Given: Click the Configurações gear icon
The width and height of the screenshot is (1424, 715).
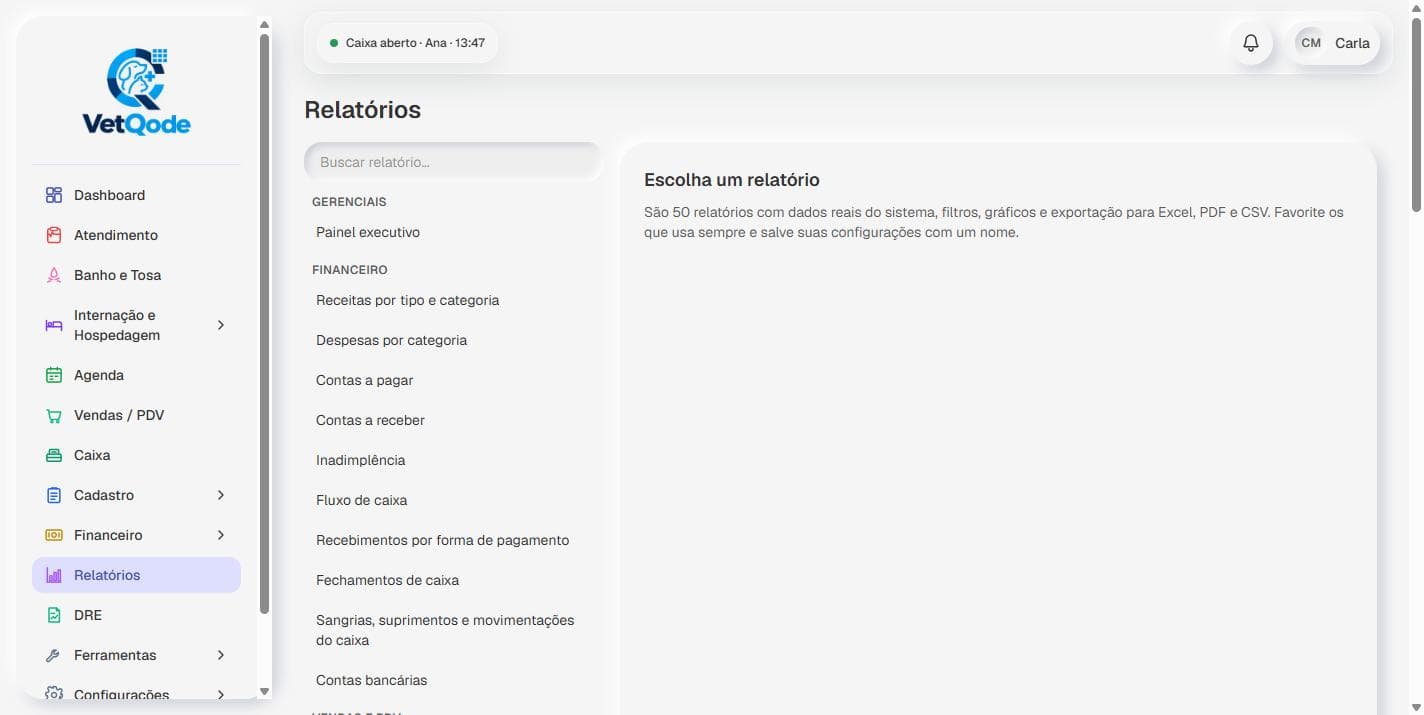Looking at the screenshot, I should point(54,694).
